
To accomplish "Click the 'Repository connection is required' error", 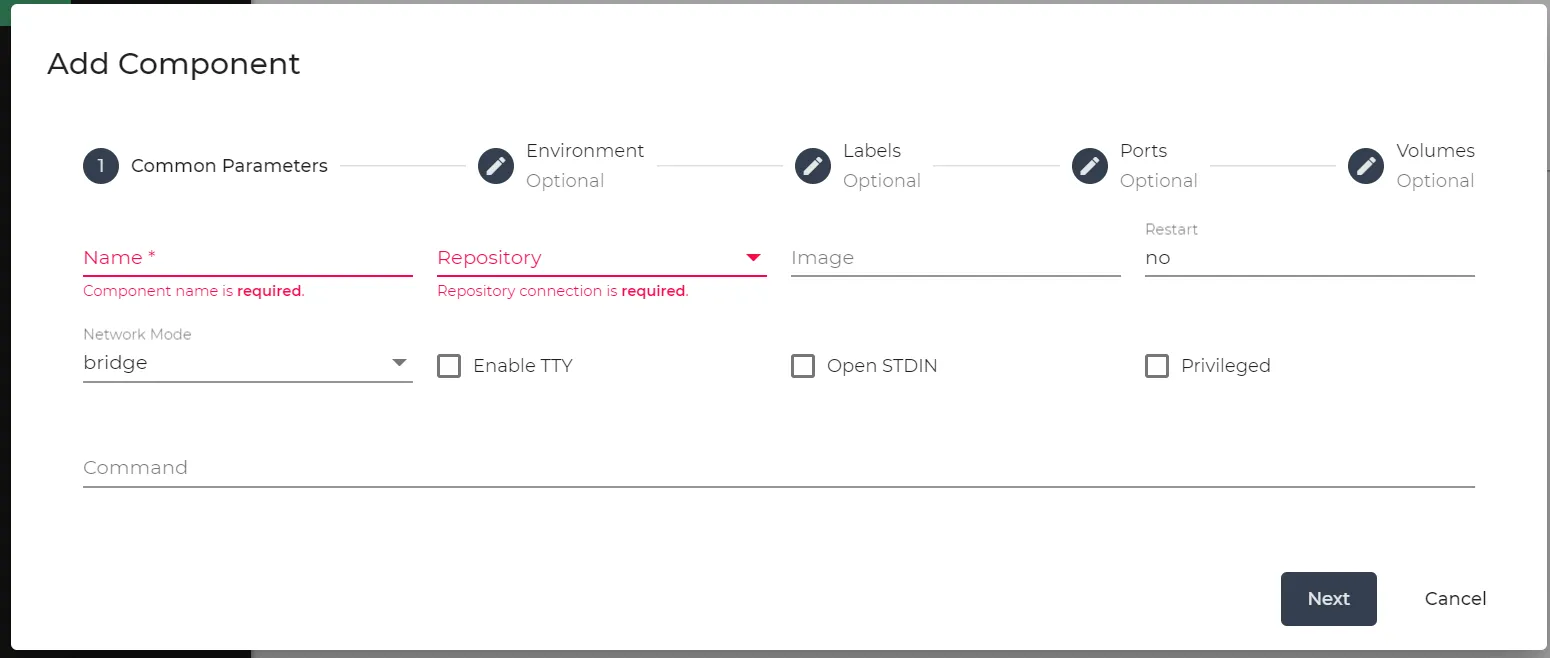I will (563, 292).
